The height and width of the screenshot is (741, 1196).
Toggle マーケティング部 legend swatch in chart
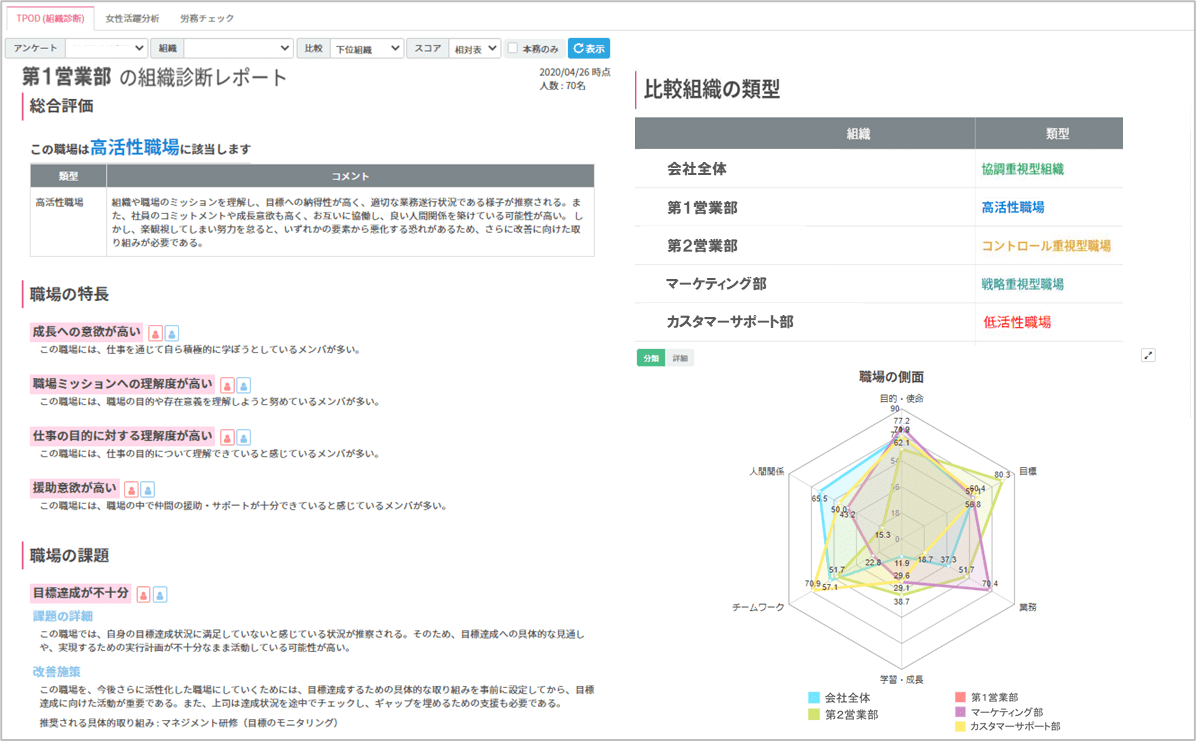click(960, 711)
